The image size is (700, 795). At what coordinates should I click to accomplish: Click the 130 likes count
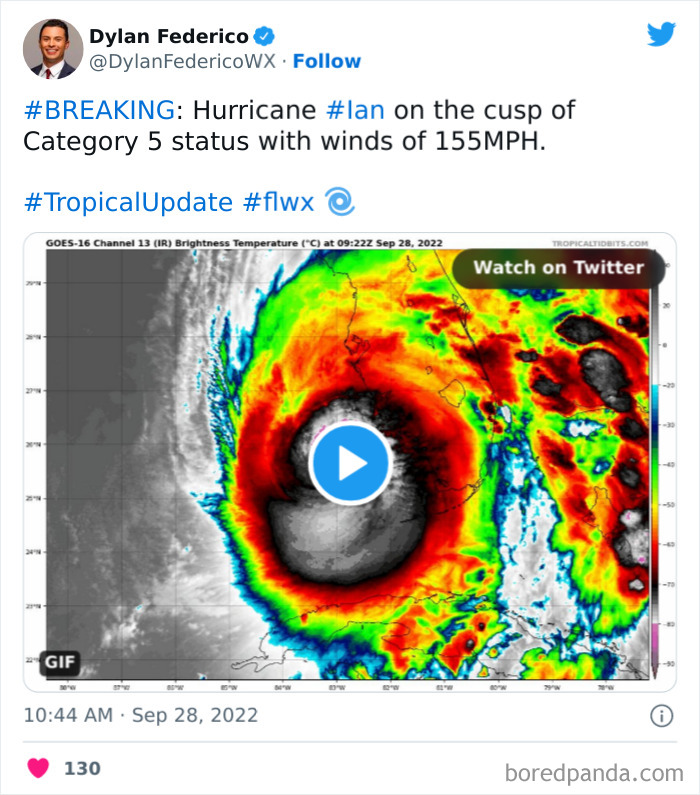coord(82,768)
